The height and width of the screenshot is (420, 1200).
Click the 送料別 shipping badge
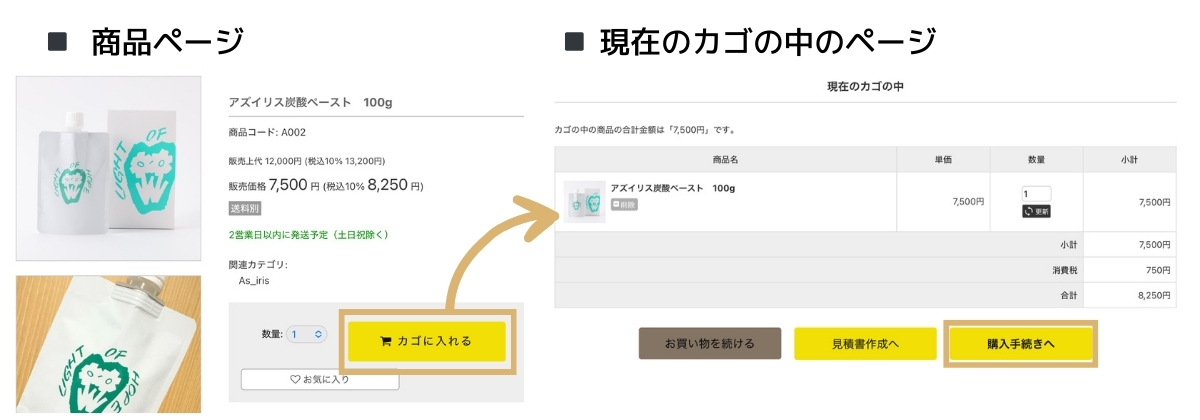(x=245, y=209)
